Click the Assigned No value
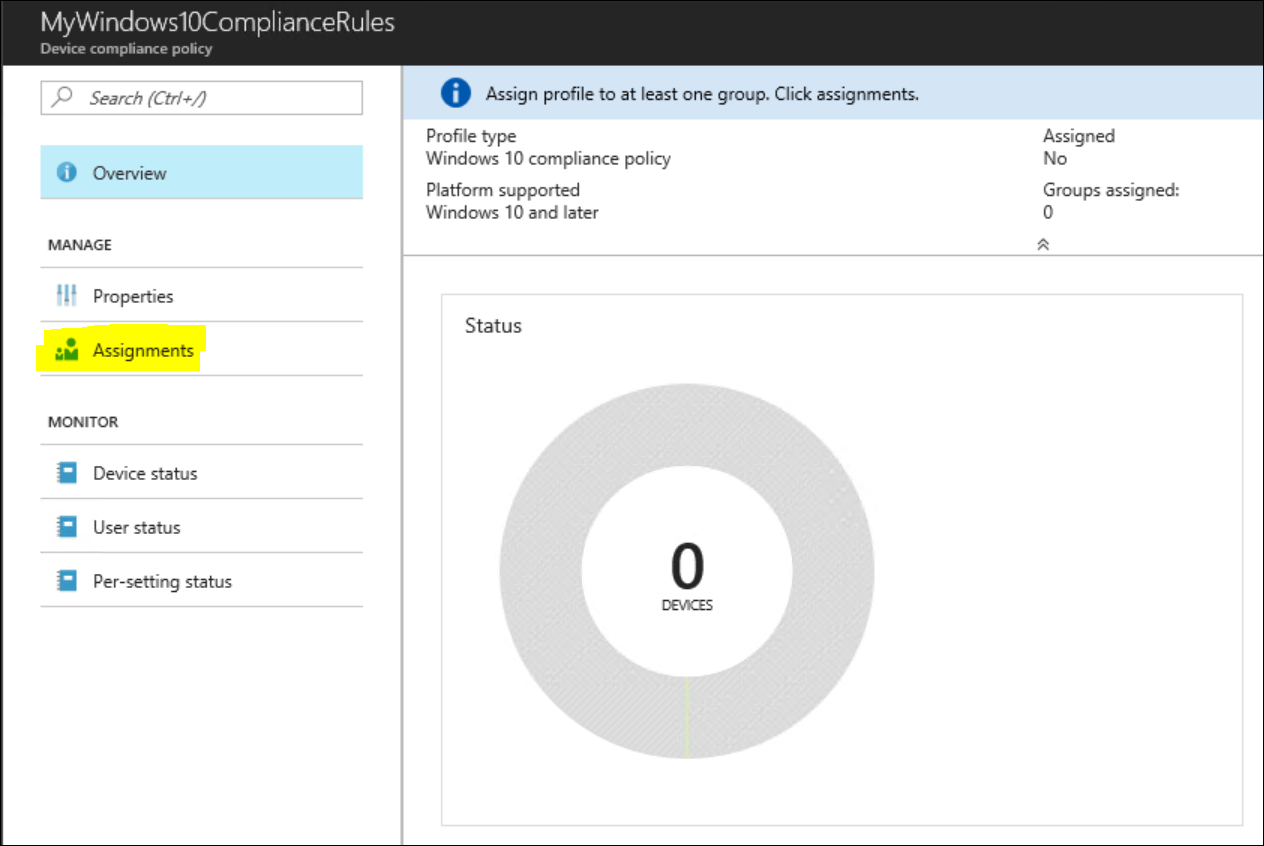Image resolution: width=1264 pixels, height=846 pixels. tap(1055, 158)
